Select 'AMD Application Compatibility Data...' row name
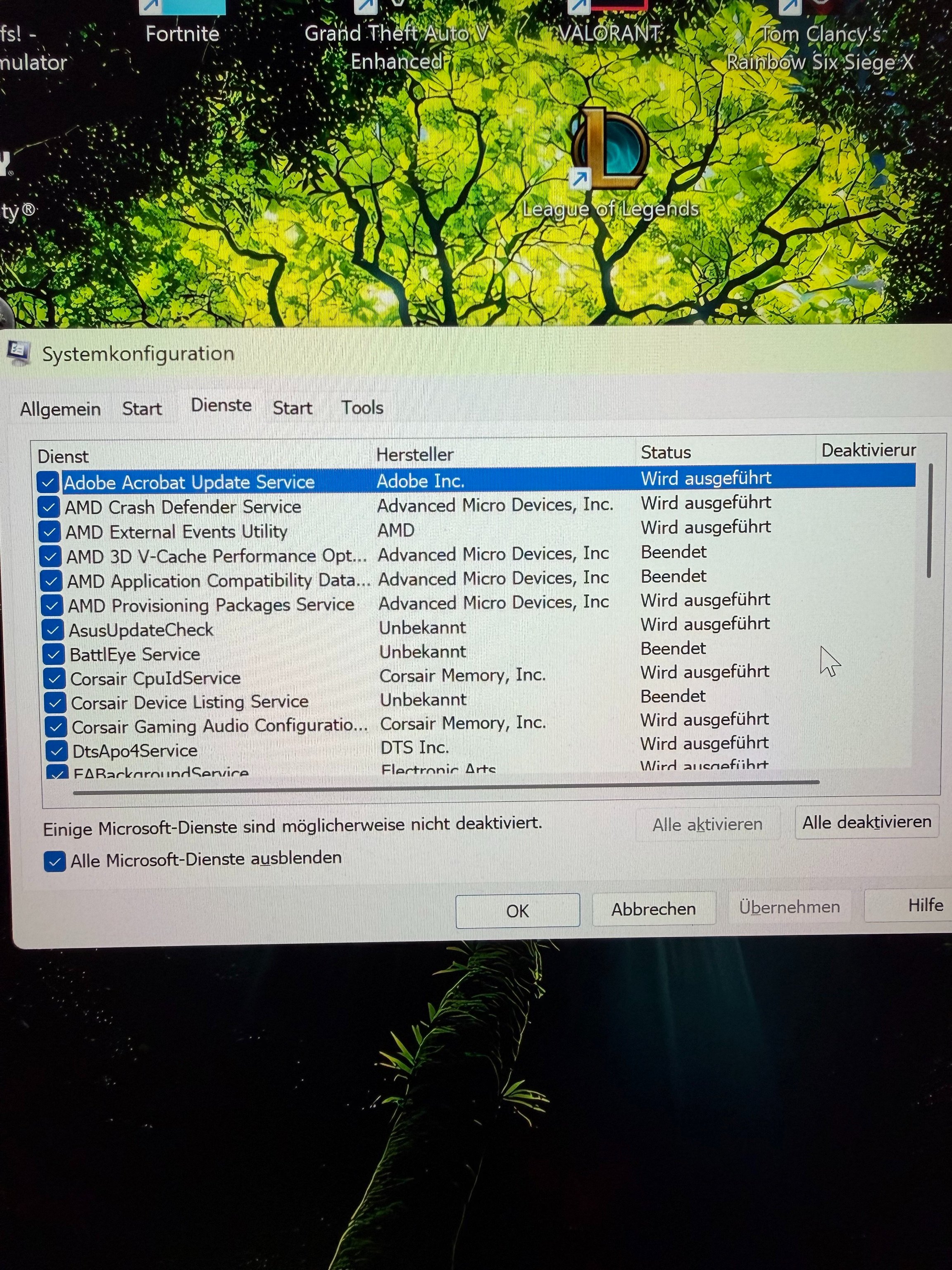Screen dimensions: 952x1270 219,580
